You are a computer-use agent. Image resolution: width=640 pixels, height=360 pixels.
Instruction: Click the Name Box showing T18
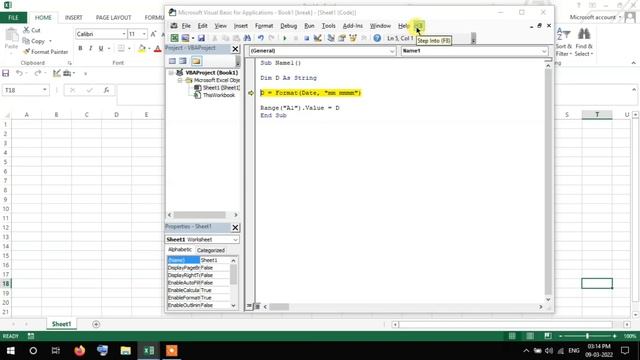25,90
